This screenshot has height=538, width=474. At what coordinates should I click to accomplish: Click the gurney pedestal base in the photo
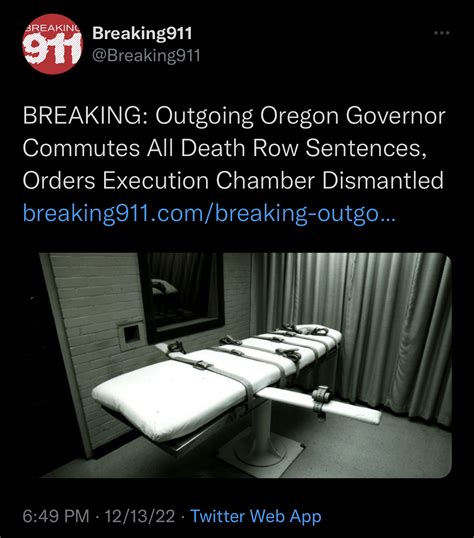click(x=261, y=445)
